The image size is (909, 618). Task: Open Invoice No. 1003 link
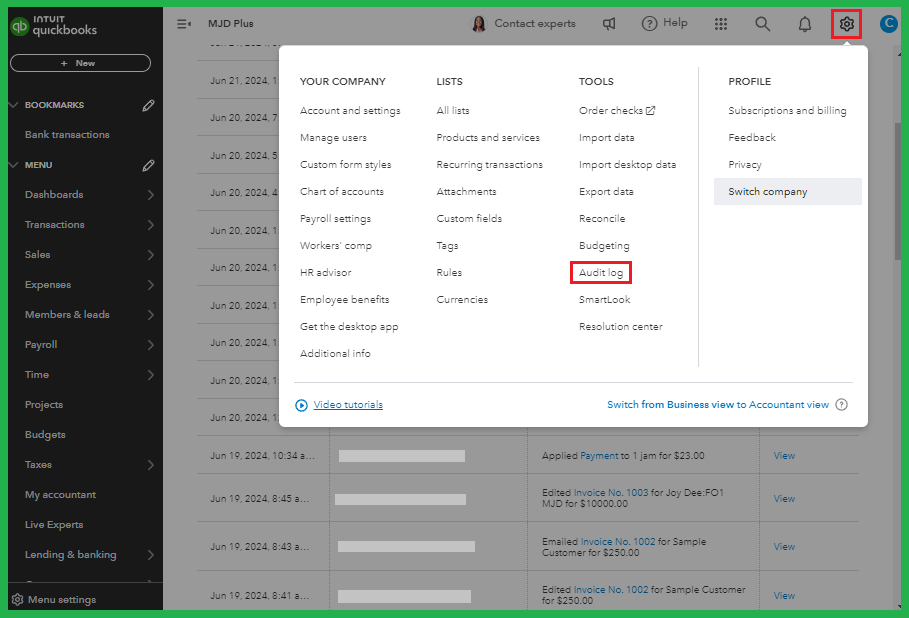[610, 493]
